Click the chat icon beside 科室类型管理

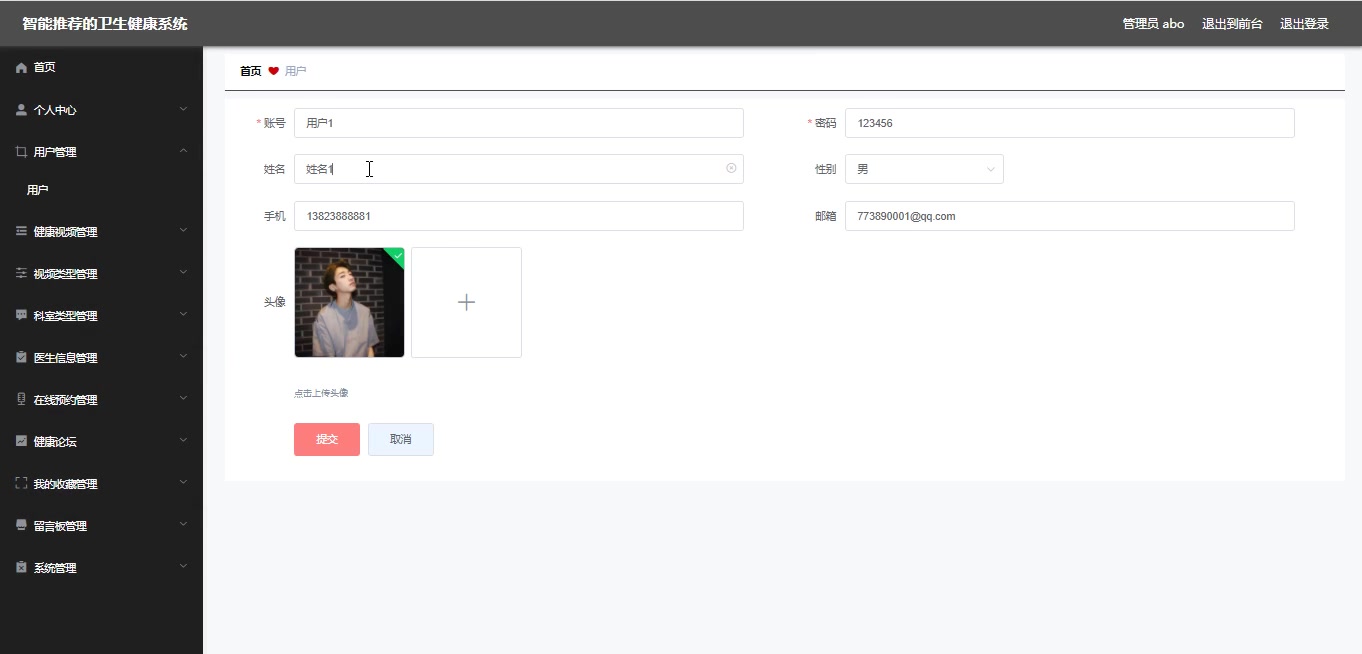tap(21, 315)
